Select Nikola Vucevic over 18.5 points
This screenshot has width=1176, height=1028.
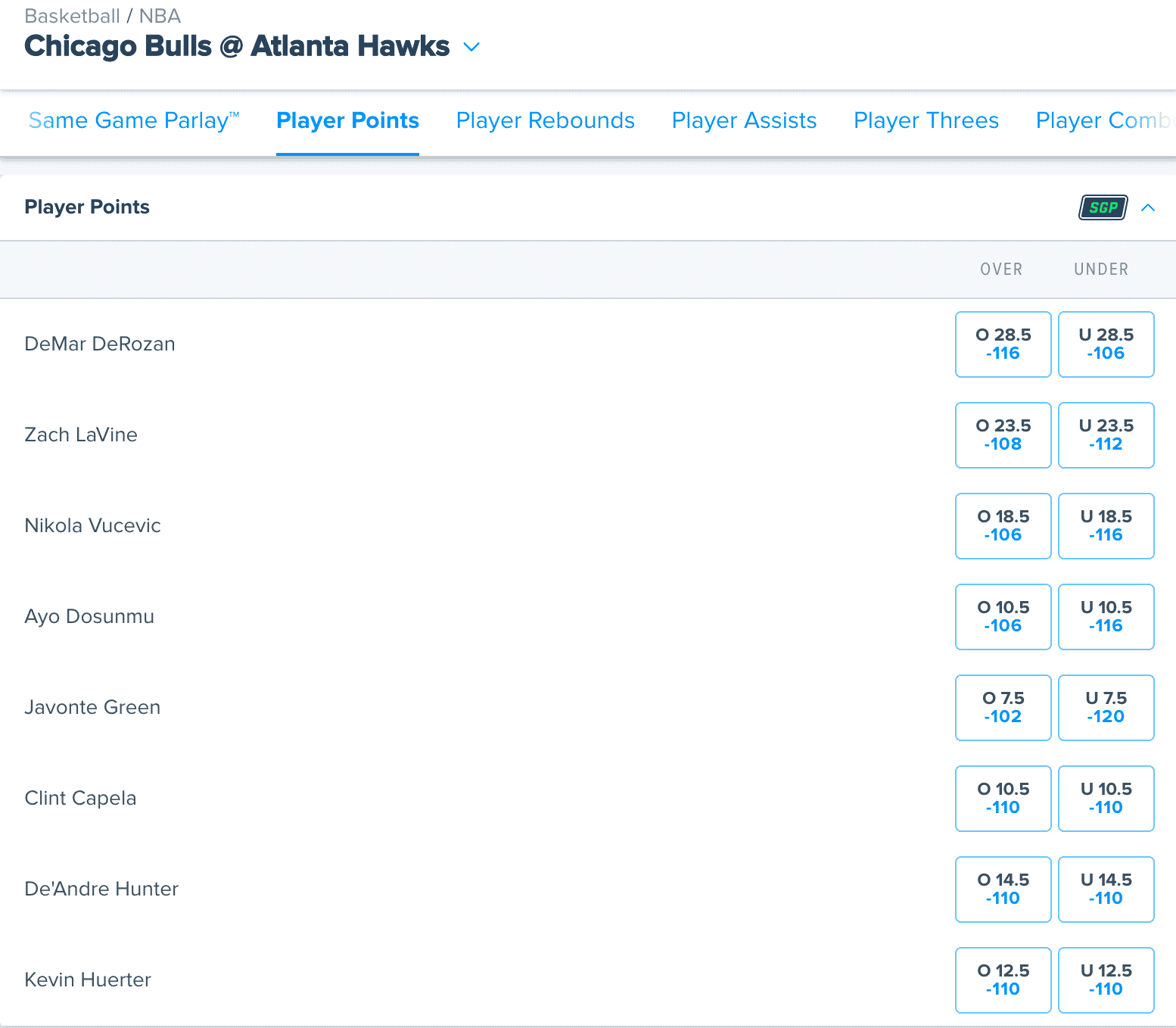1003,526
